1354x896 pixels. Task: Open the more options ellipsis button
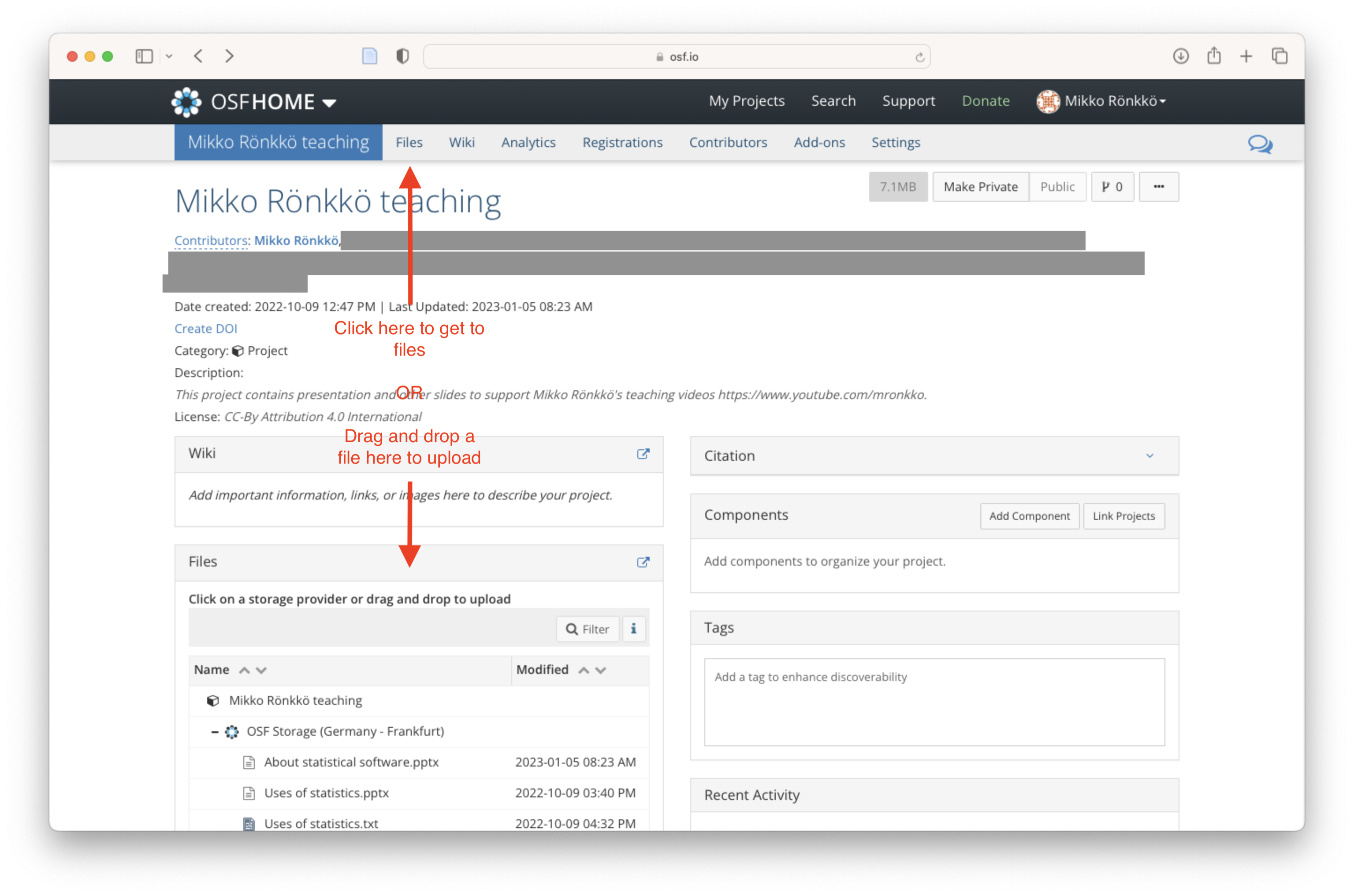coord(1158,187)
